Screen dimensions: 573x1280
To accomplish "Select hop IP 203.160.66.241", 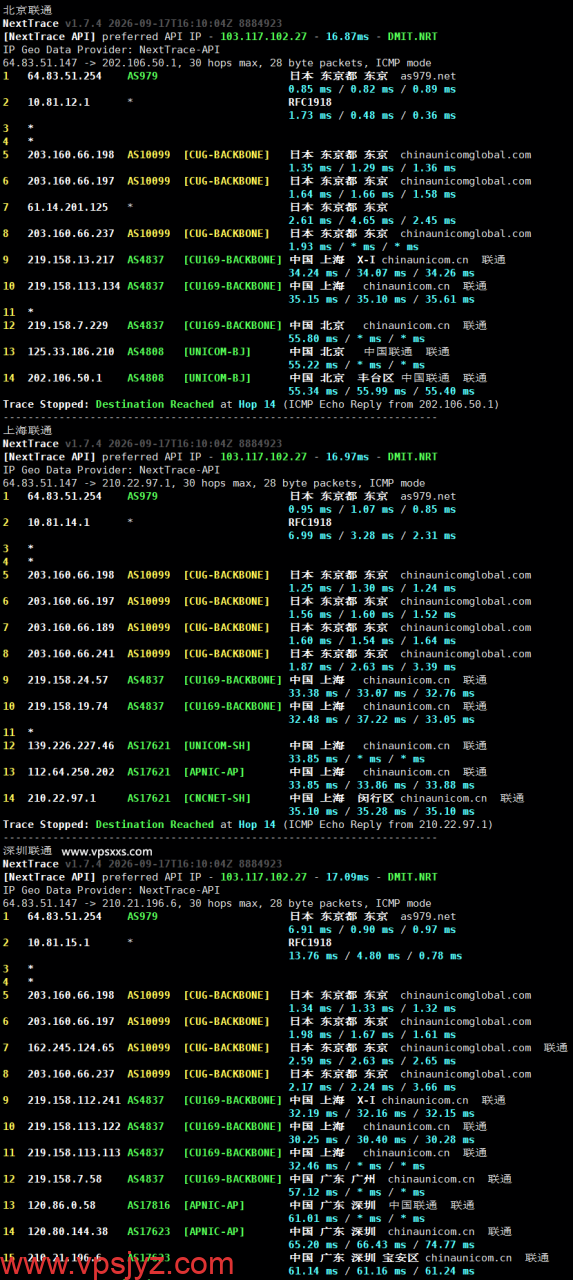I will [71, 653].
